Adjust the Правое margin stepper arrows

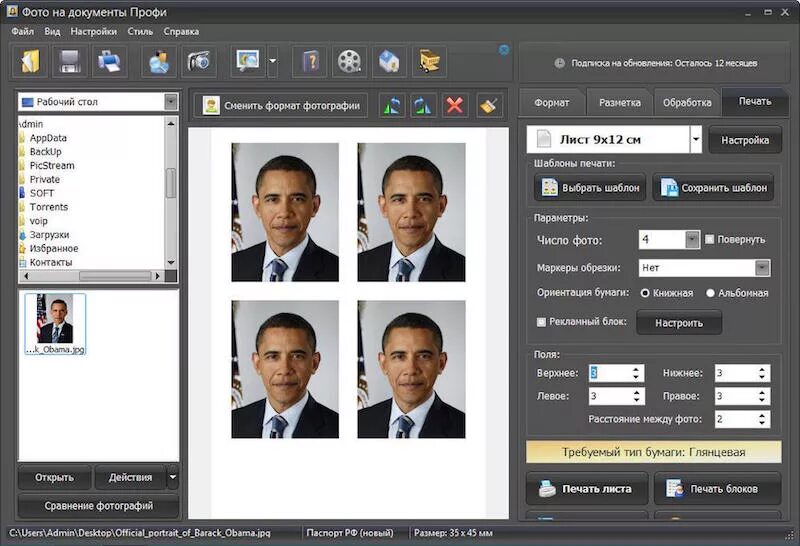762,396
